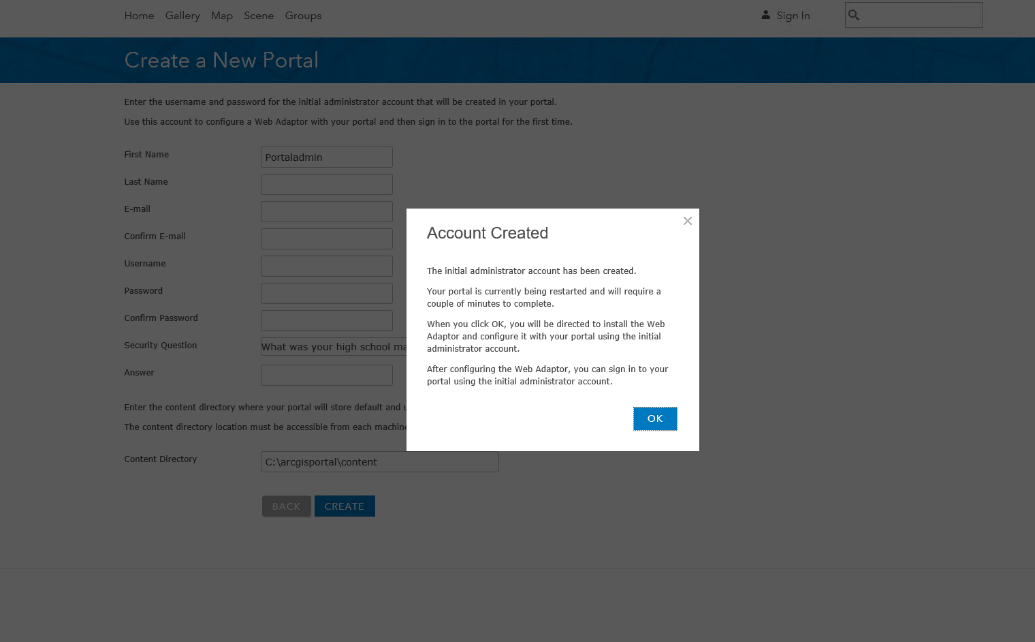Open the Gallery menu item
This screenshot has width=1035, height=642.
click(183, 16)
